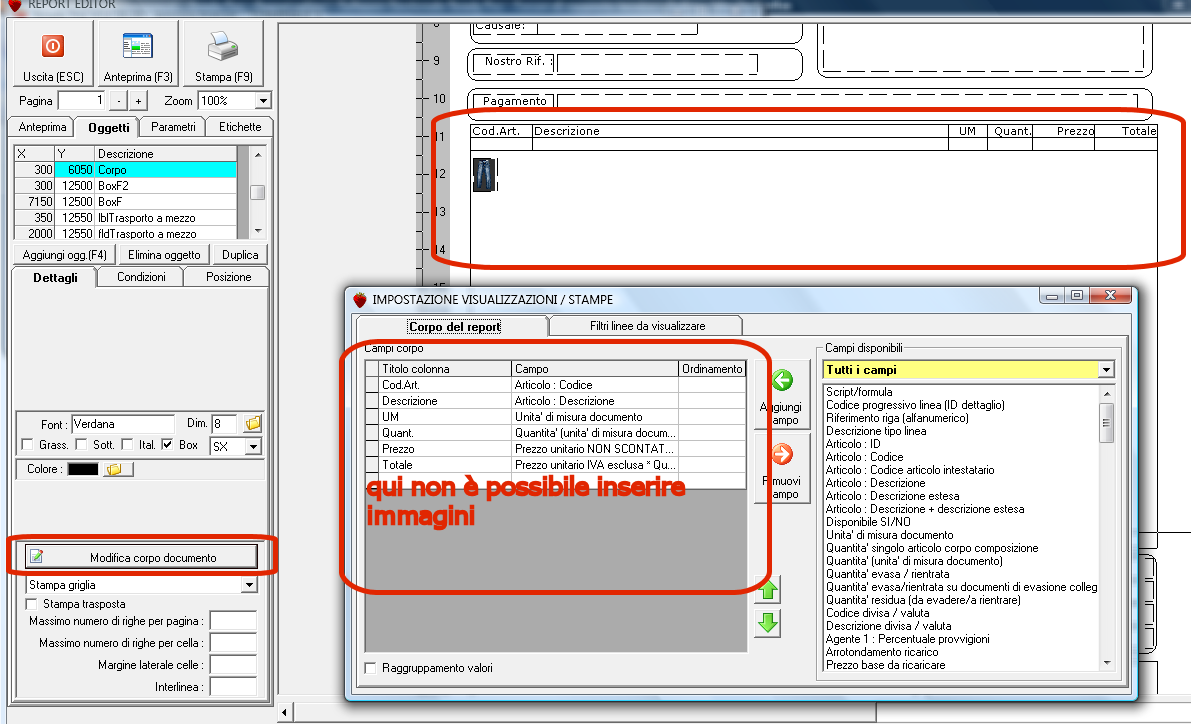Open the Etichette tab
The width and height of the screenshot is (1191, 724).
pos(240,127)
